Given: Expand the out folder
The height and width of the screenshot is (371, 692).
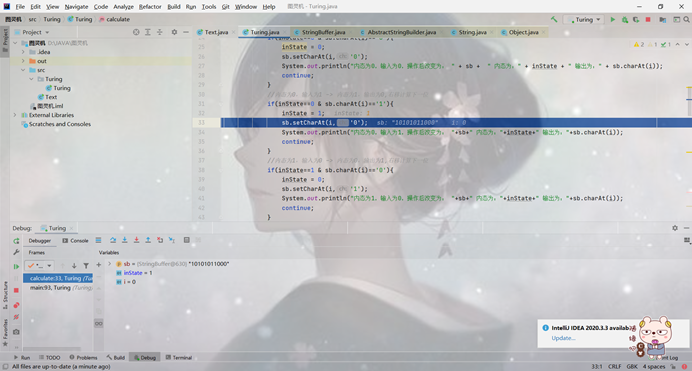Looking at the screenshot, I should point(23,61).
